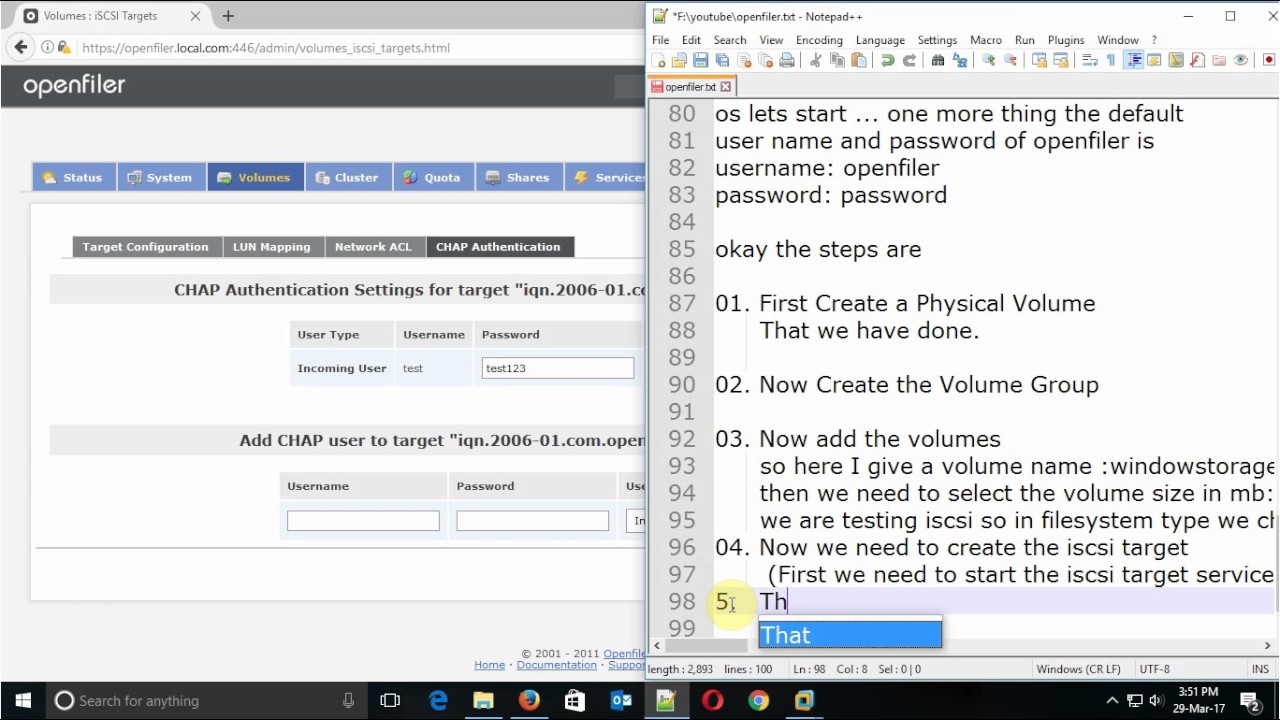Create a new file in Notepad++ toolbar
The image size is (1280, 720).
point(658,60)
